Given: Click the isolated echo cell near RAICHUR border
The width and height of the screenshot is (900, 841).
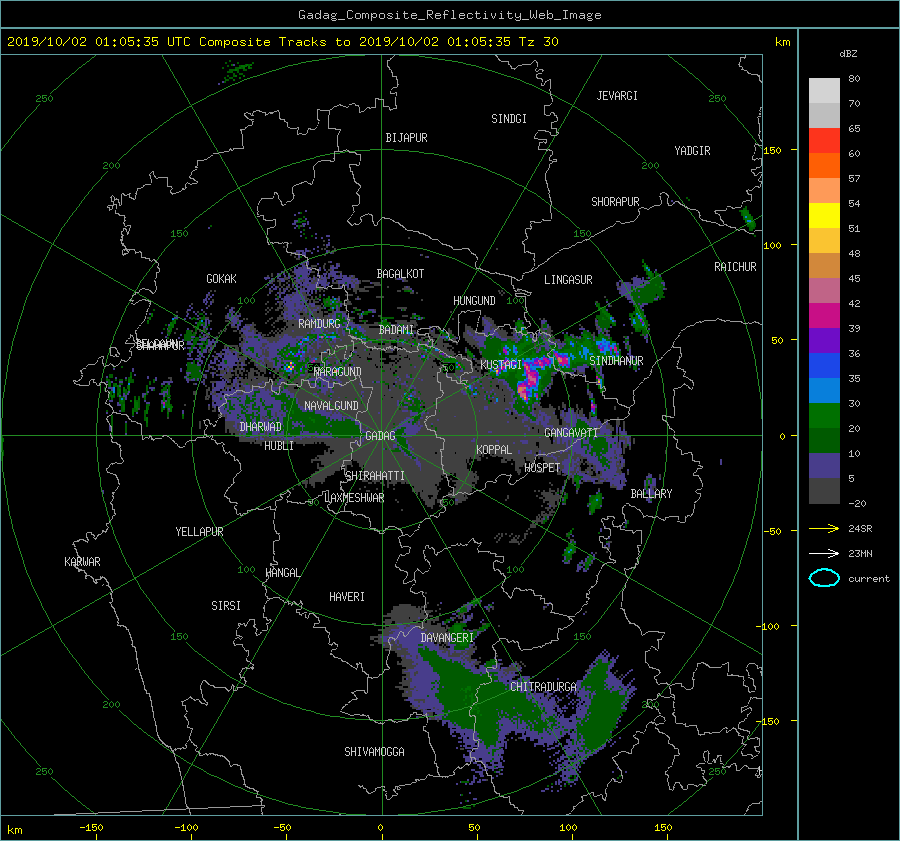Looking at the screenshot, I should coord(748,219).
